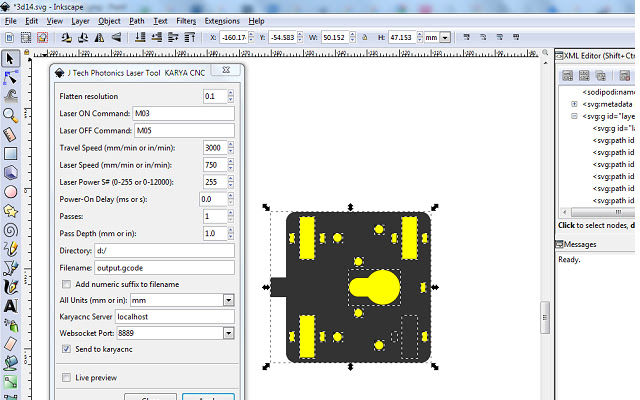This screenshot has height=400, width=640.
Task: Enable Add numeric suffix to filename
Action: 66,284
